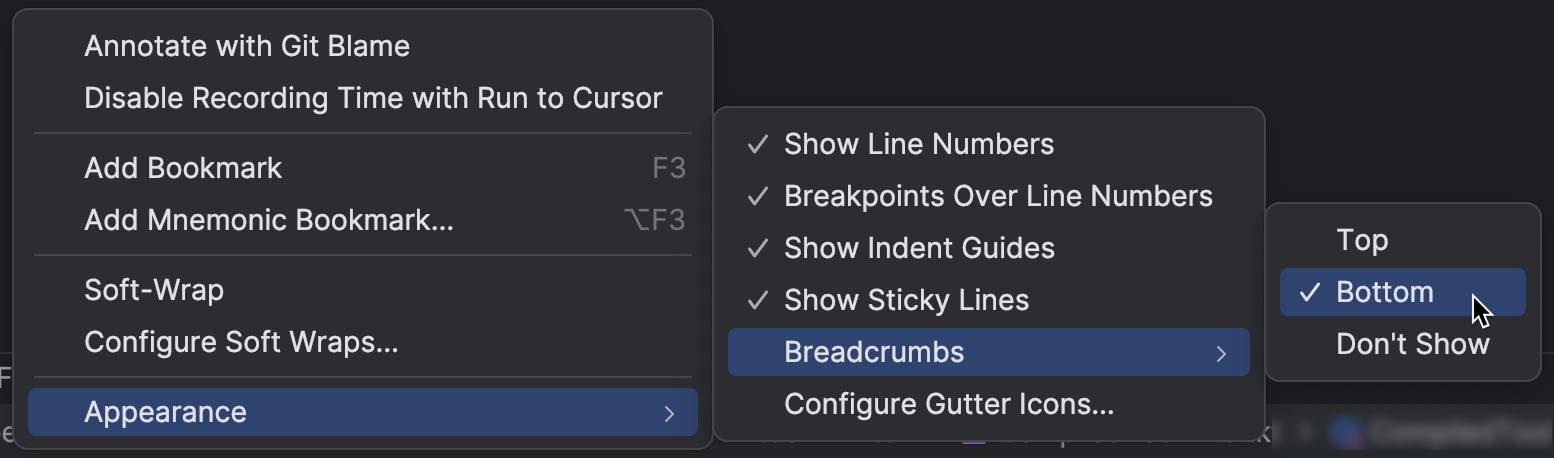
Task: Disable Breakpoints Over Line Numbers
Action: [998, 196]
